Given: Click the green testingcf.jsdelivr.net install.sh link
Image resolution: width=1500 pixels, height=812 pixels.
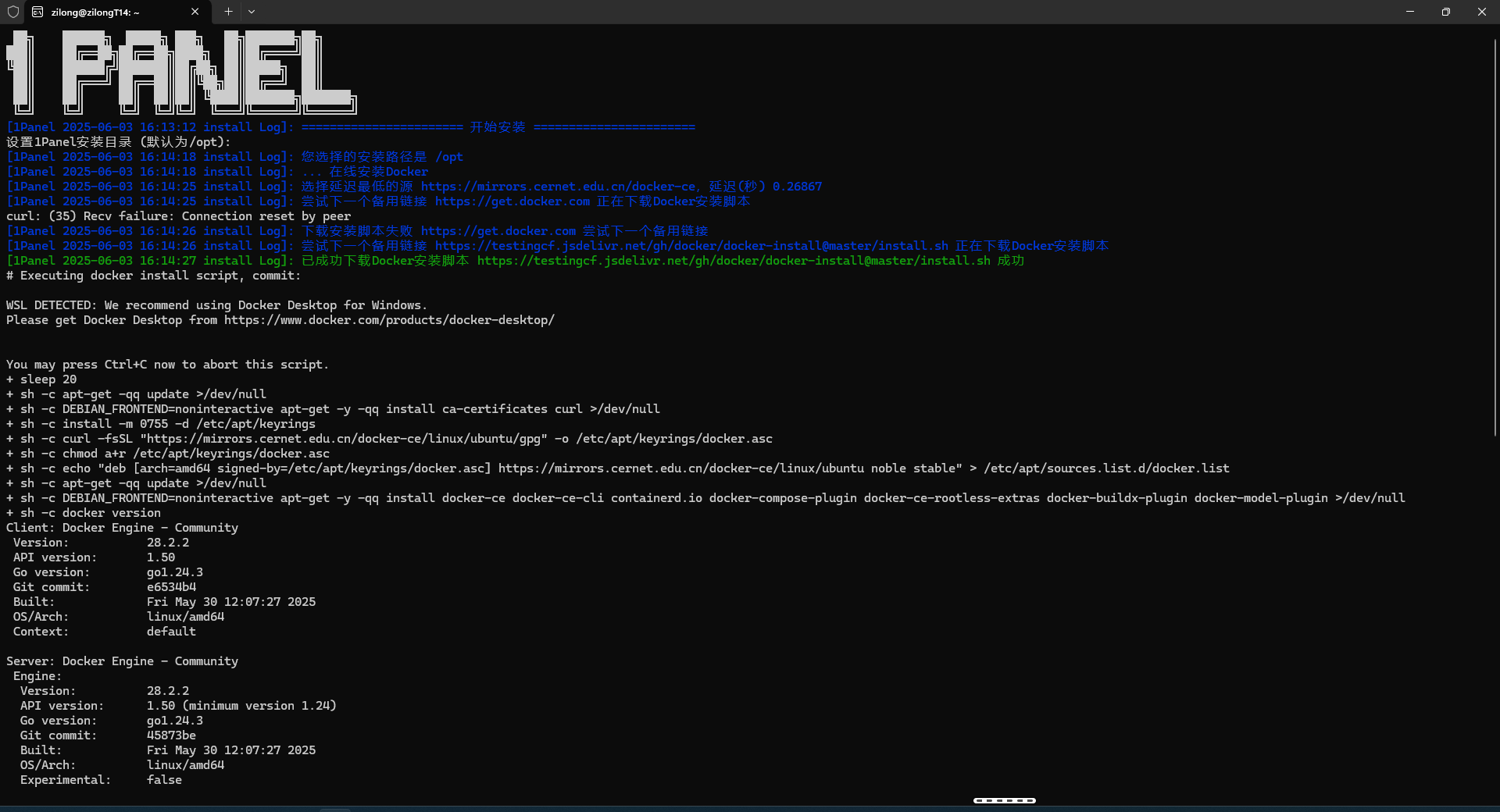Looking at the screenshot, I should tap(734, 261).
